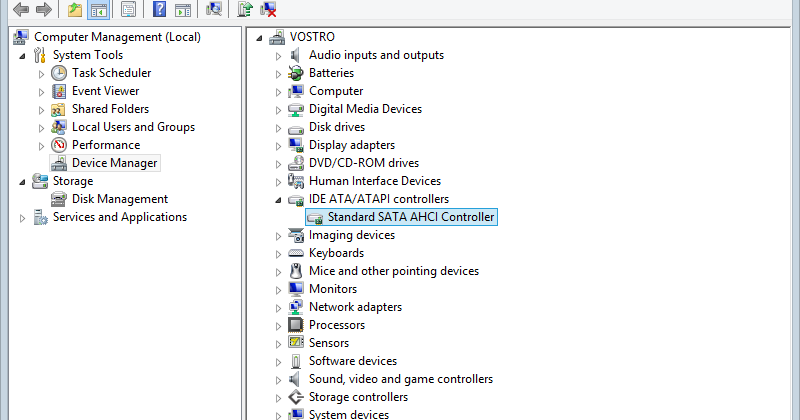Click the Digital Media Devices icon

(295, 109)
